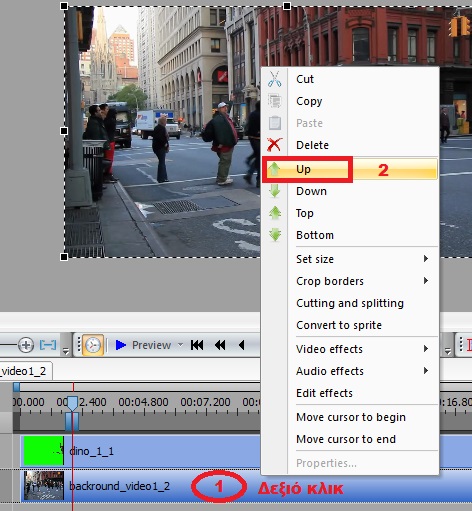Click the Copy pages icon
This screenshot has height=511, width=472.
[275, 101]
